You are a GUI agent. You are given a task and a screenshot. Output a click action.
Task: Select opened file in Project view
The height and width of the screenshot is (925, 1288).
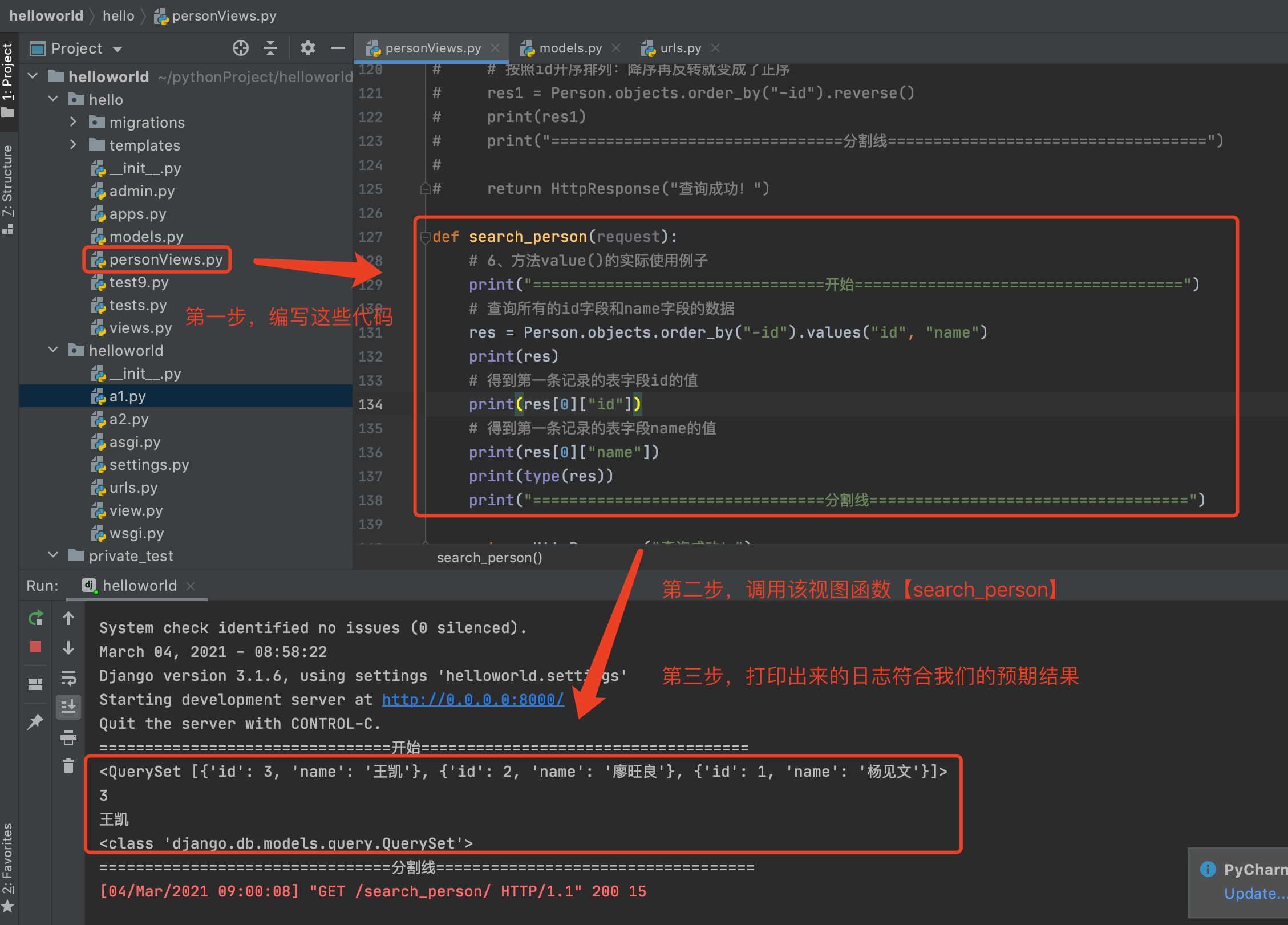(x=241, y=48)
